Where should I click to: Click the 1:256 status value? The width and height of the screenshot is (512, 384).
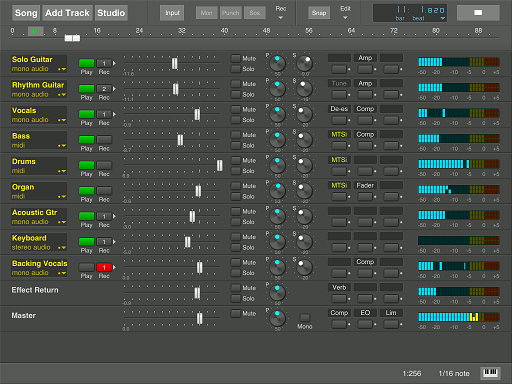(x=412, y=374)
